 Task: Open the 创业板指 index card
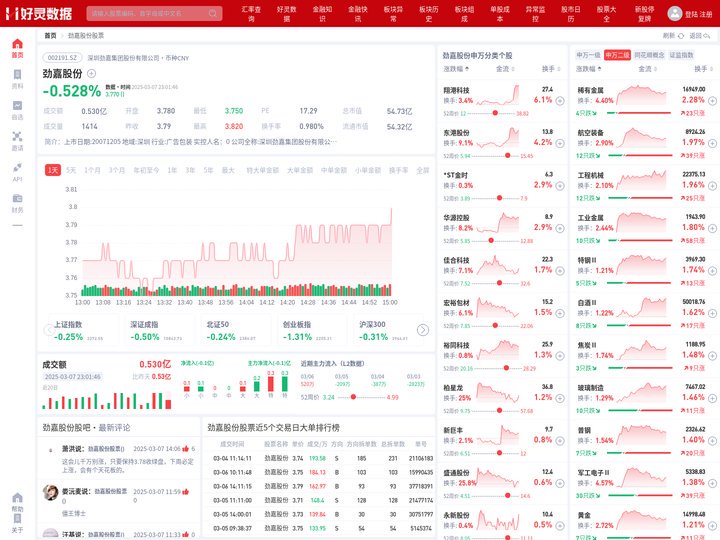[x=310, y=331]
